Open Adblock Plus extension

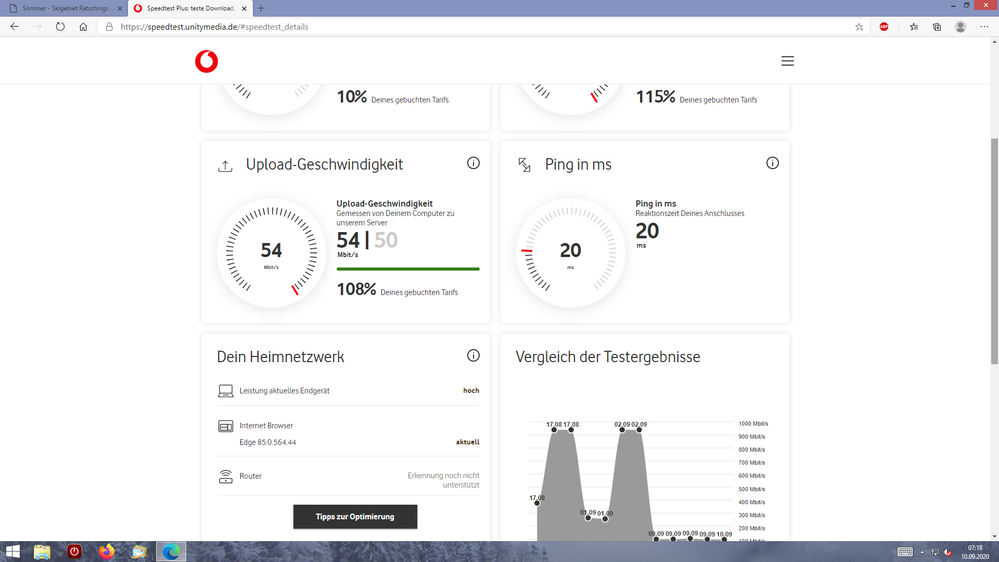click(884, 27)
